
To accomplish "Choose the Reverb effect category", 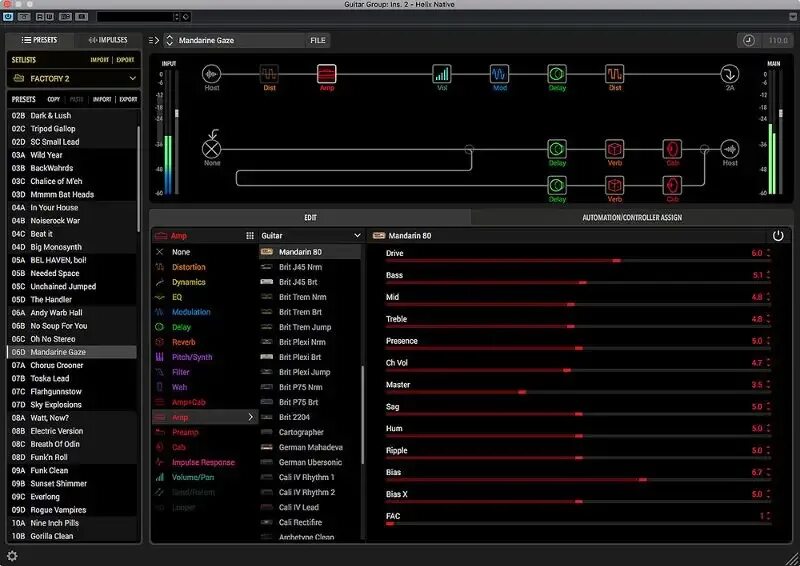I will click(x=183, y=342).
